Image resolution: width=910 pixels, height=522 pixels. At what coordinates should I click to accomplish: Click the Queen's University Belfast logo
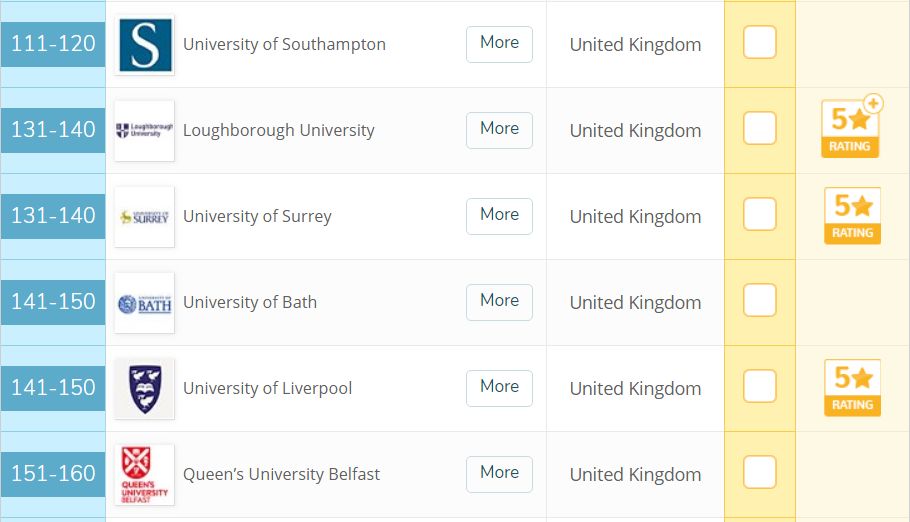tap(145, 474)
